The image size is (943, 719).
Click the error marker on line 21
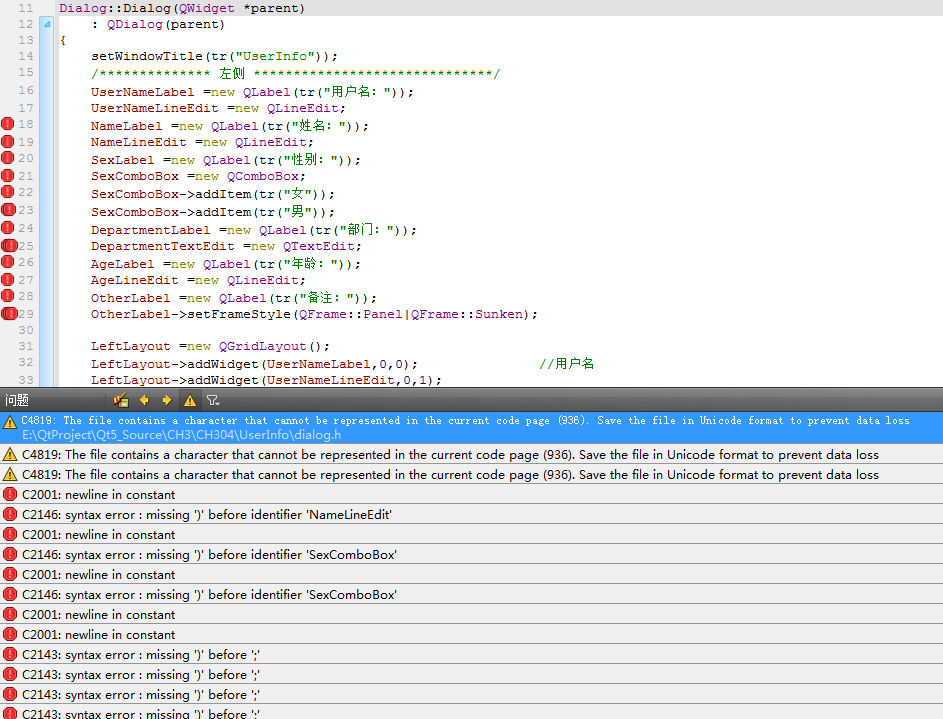click(8, 176)
